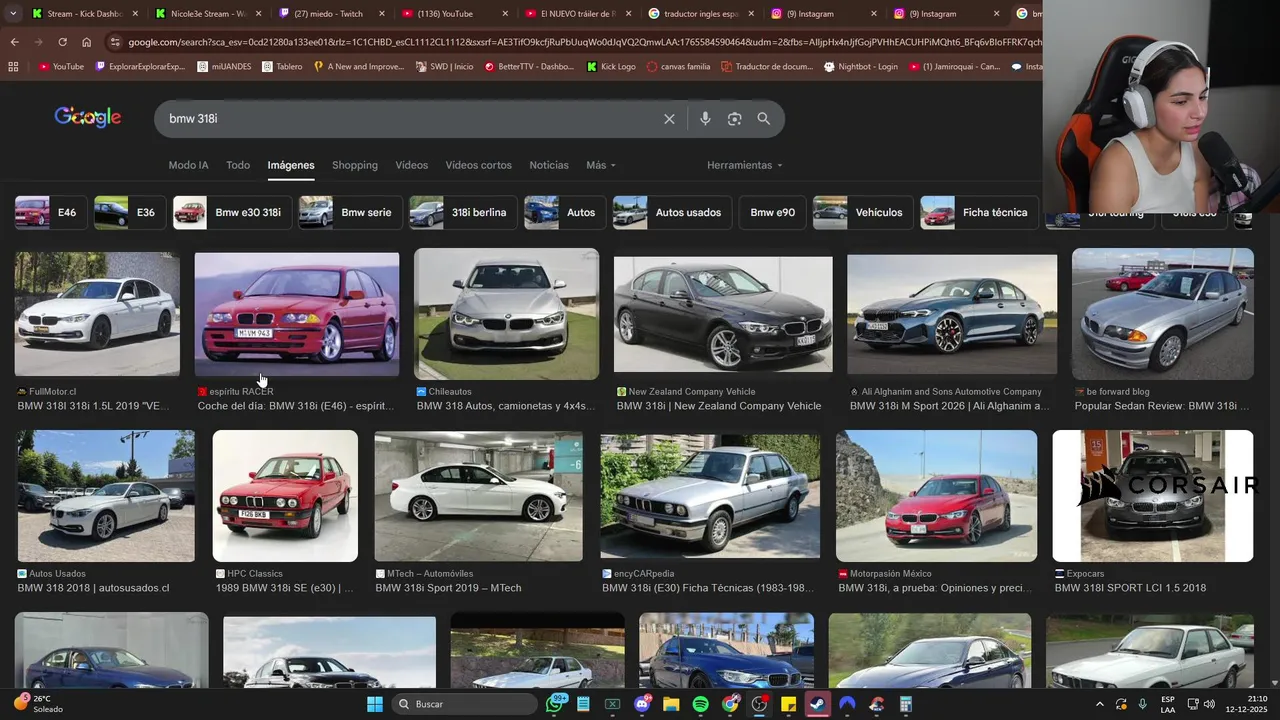The height and width of the screenshot is (720, 1280).
Task: Open link BMW 318i Sport 2019 – MTech
Action: click(x=448, y=588)
